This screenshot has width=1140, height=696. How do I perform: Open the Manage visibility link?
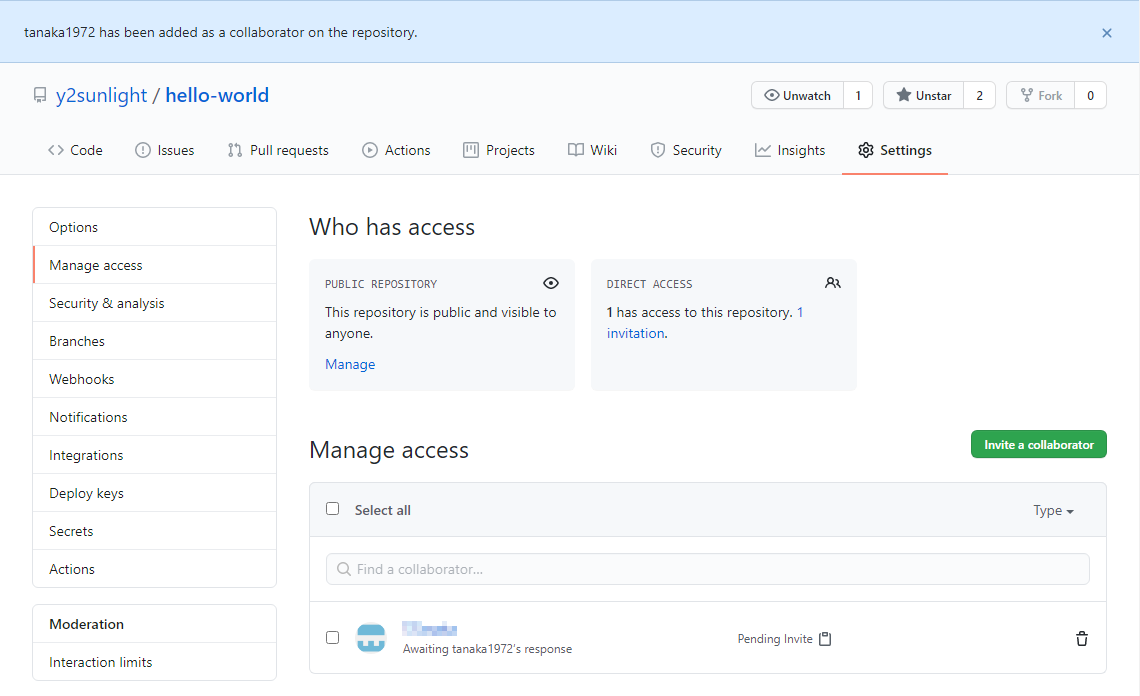[350, 365]
